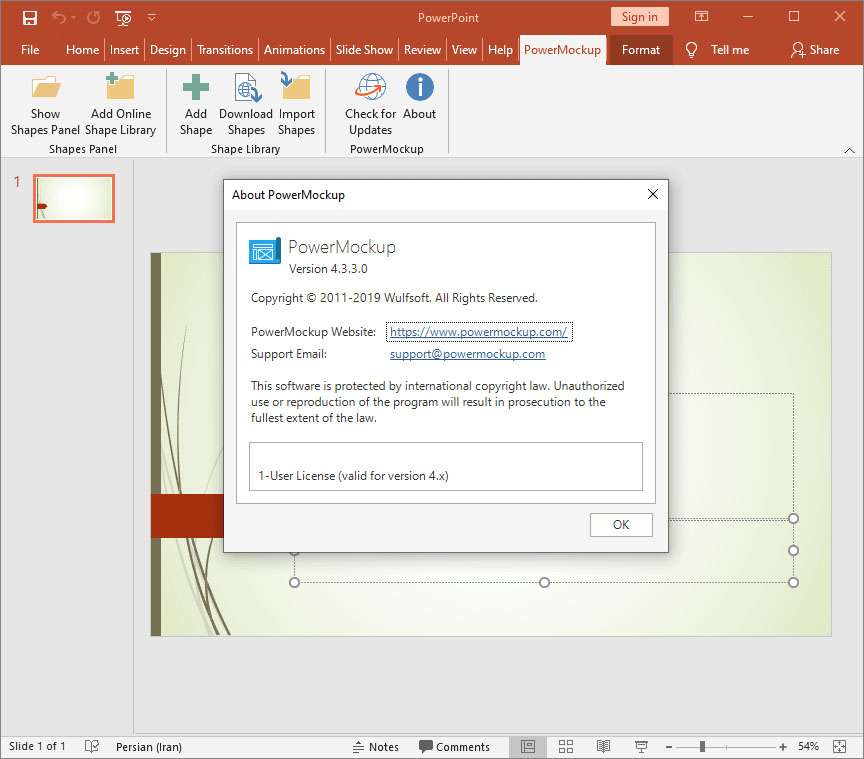The height and width of the screenshot is (759, 864).
Task: Click the About info icon
Action: tap(420, 88)
